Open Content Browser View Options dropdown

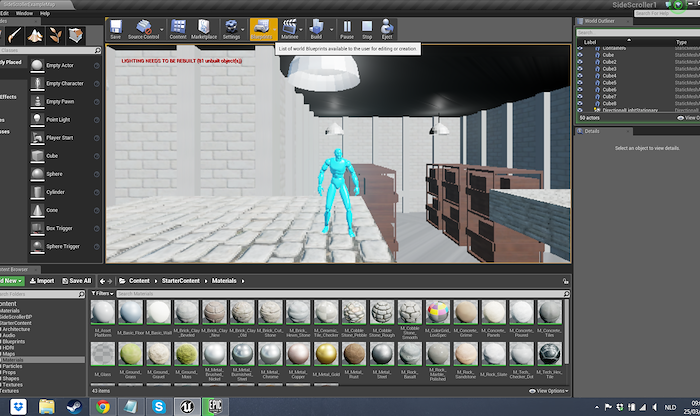(549, 391)
